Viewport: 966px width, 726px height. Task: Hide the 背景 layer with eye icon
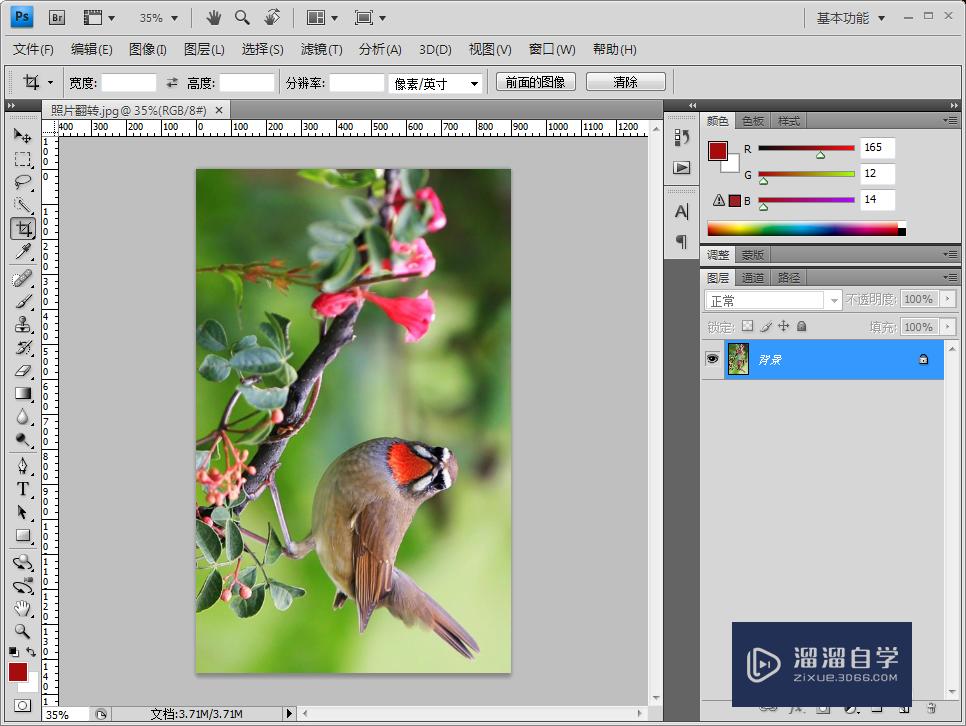[x=713, y=359]
